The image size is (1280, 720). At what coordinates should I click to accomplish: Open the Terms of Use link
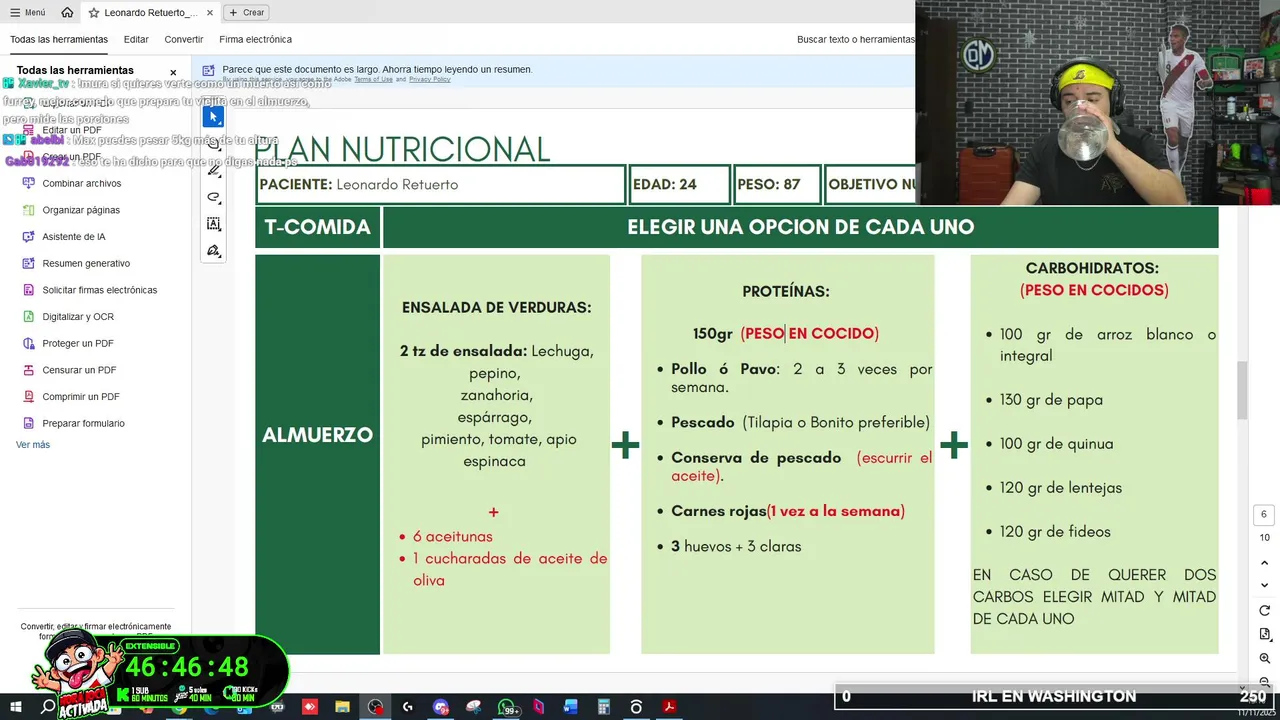pyautogui.click(x=373, y=79)
